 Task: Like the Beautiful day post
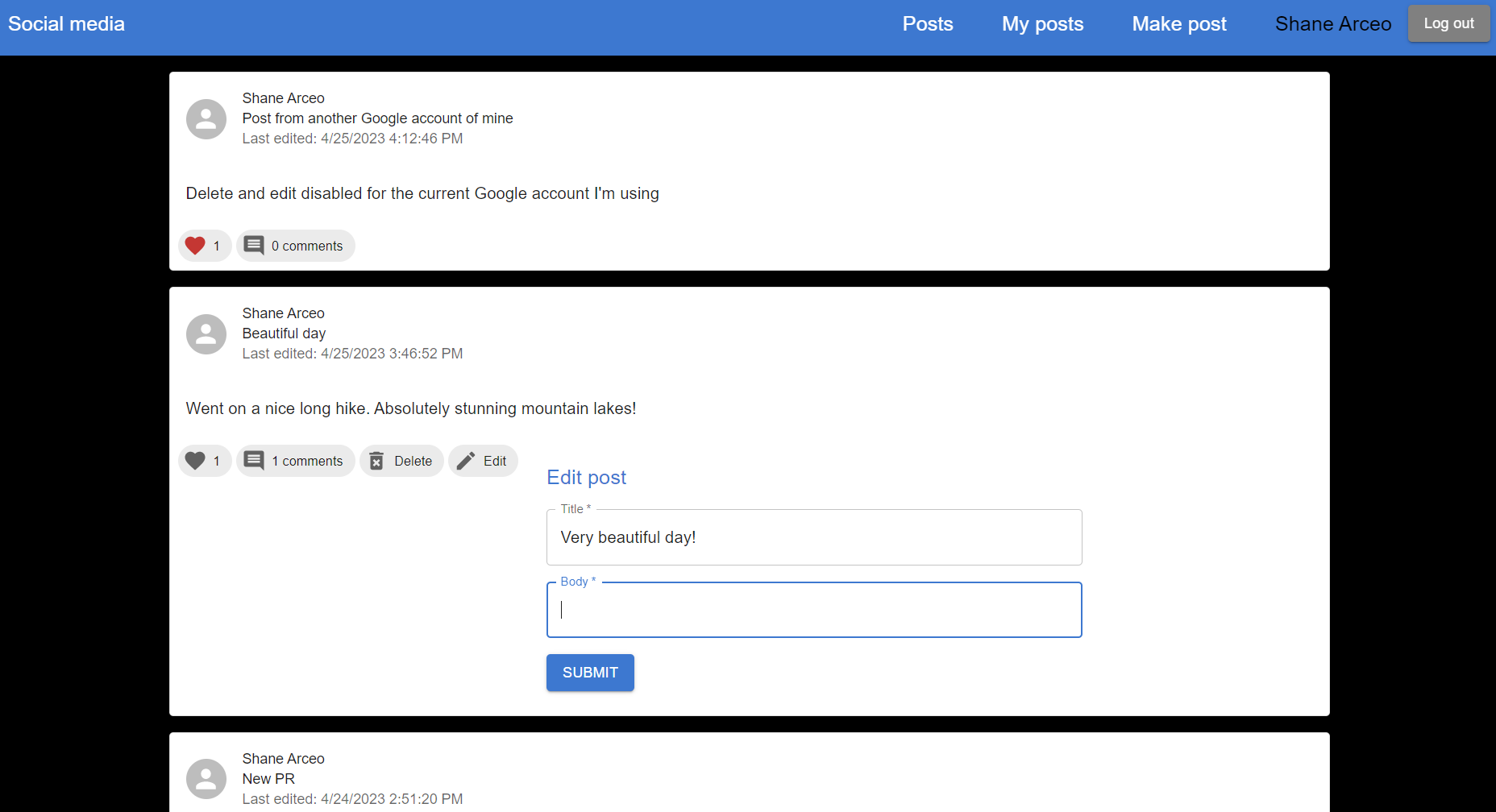click(195, 461)
